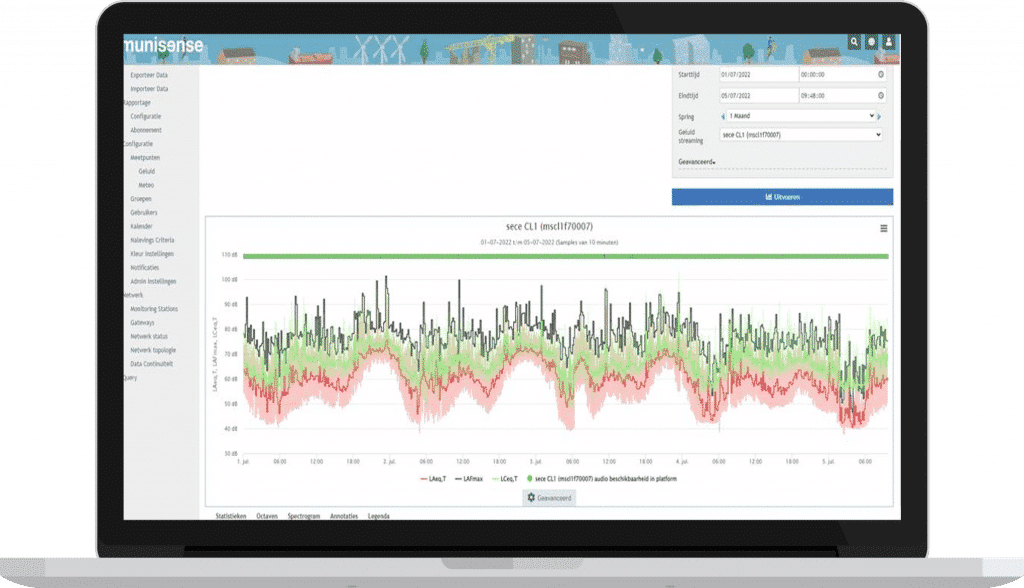Click the left arrow before 1 Maand
The height and width of the screenshot is (588, 1024).
coord(723,116)
